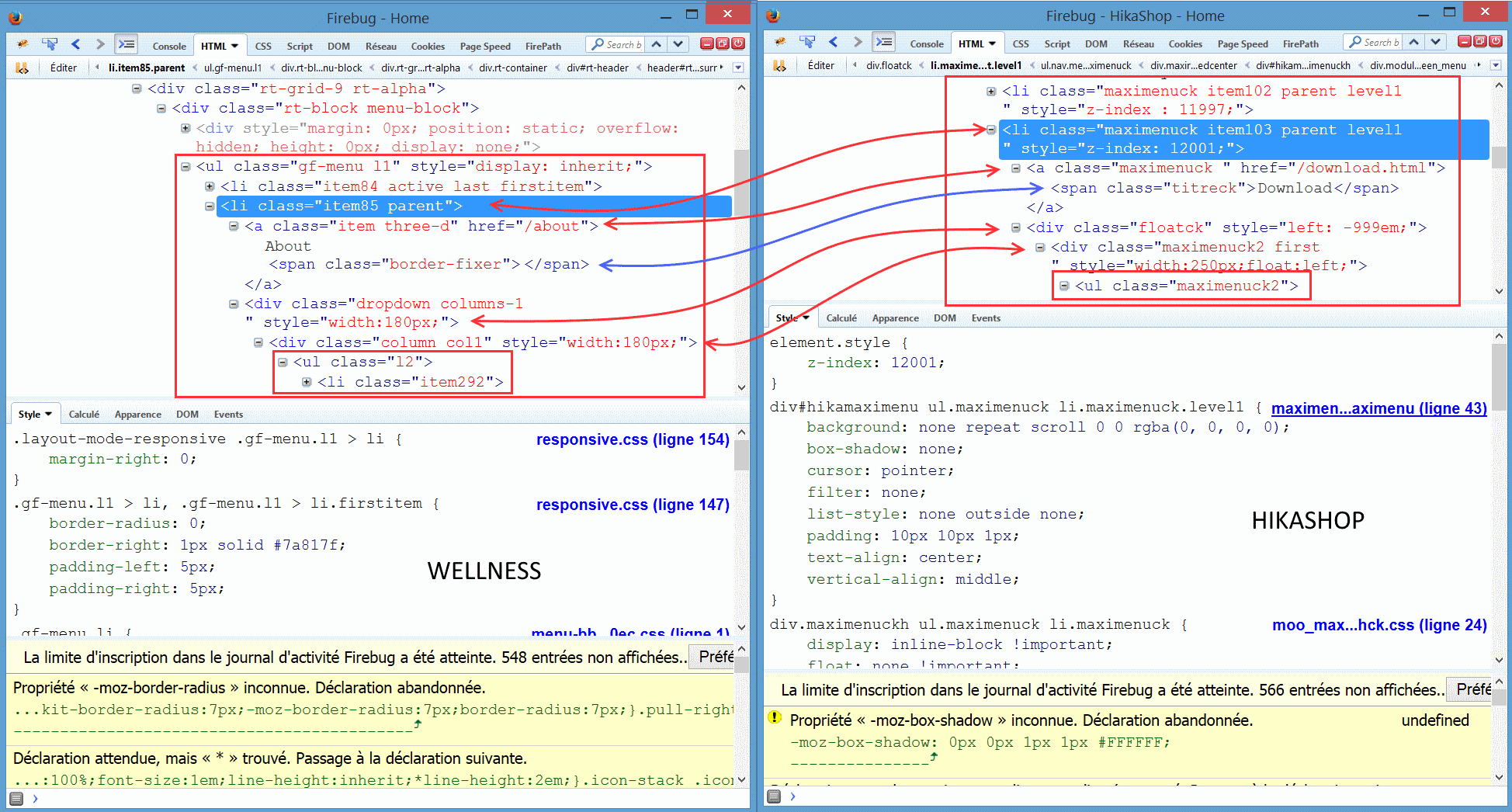Switch to Cookies tab in HikaShop window
The width and height of the screenshot is (1512, 812).
coord(1185,44)
